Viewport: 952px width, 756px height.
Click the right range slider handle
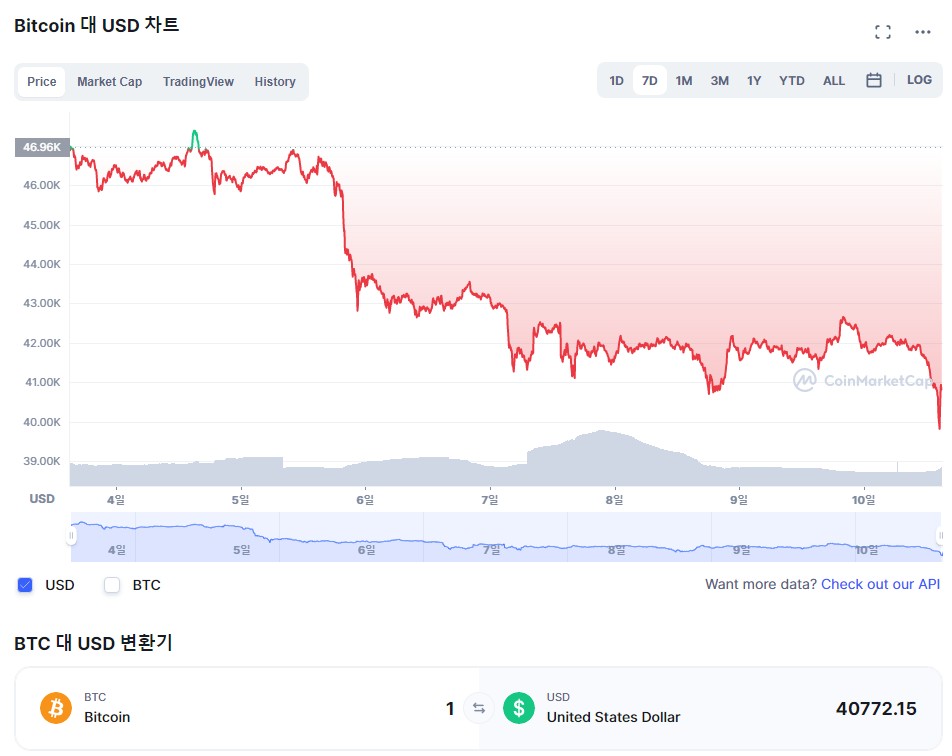coord(939,536)
